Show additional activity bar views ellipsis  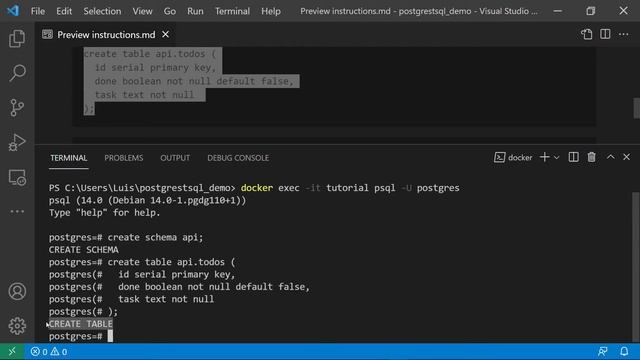(x=17, y=211)
